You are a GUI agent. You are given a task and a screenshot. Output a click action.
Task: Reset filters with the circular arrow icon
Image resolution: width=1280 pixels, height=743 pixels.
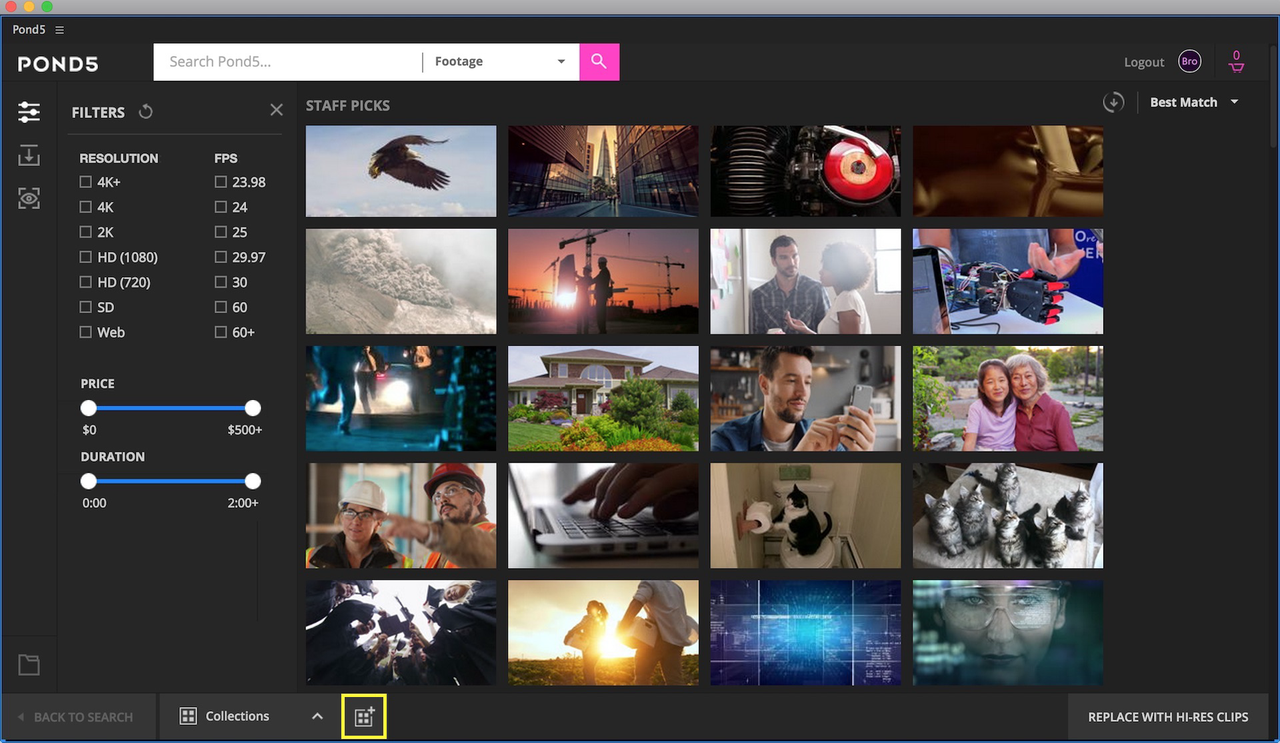pyautogui.click(x=145, y=112)
